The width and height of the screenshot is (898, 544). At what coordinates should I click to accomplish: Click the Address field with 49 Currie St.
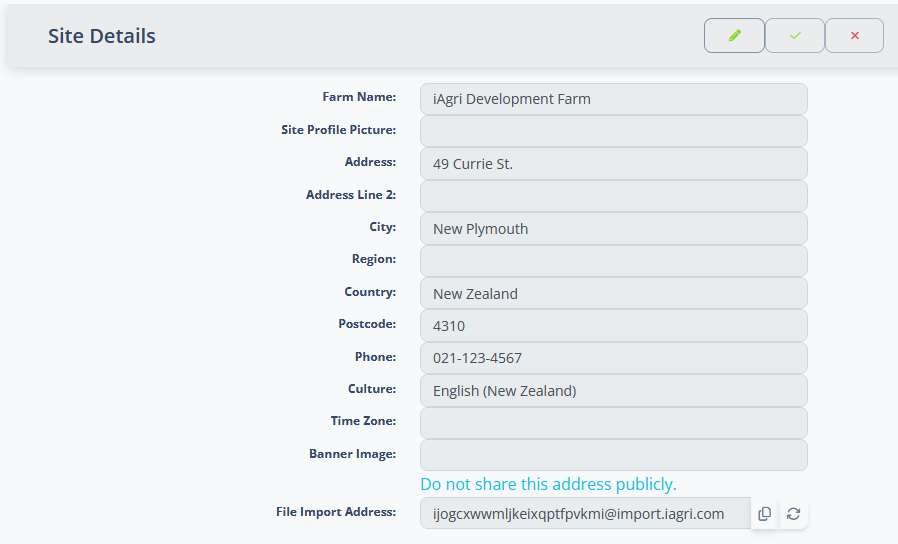[x=613, y=164]
